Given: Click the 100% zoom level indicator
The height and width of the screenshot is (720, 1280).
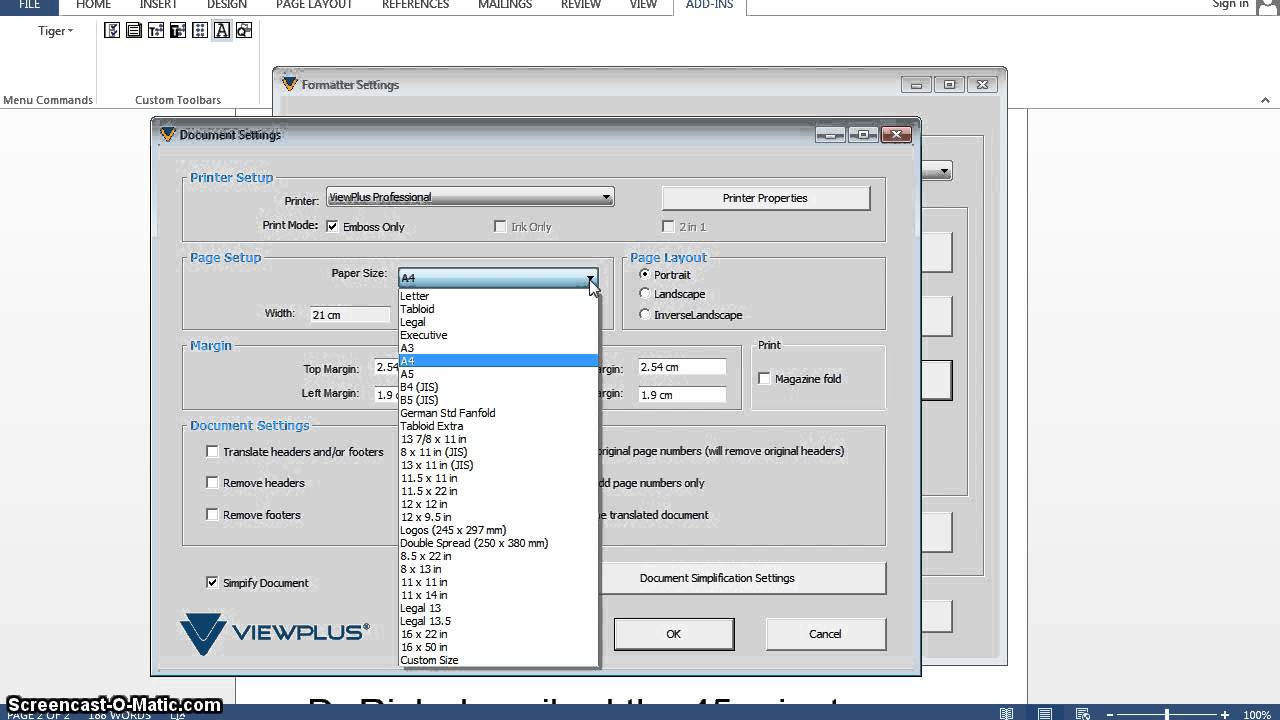Looking at the screenshot, I should (x=1257, y=714).
